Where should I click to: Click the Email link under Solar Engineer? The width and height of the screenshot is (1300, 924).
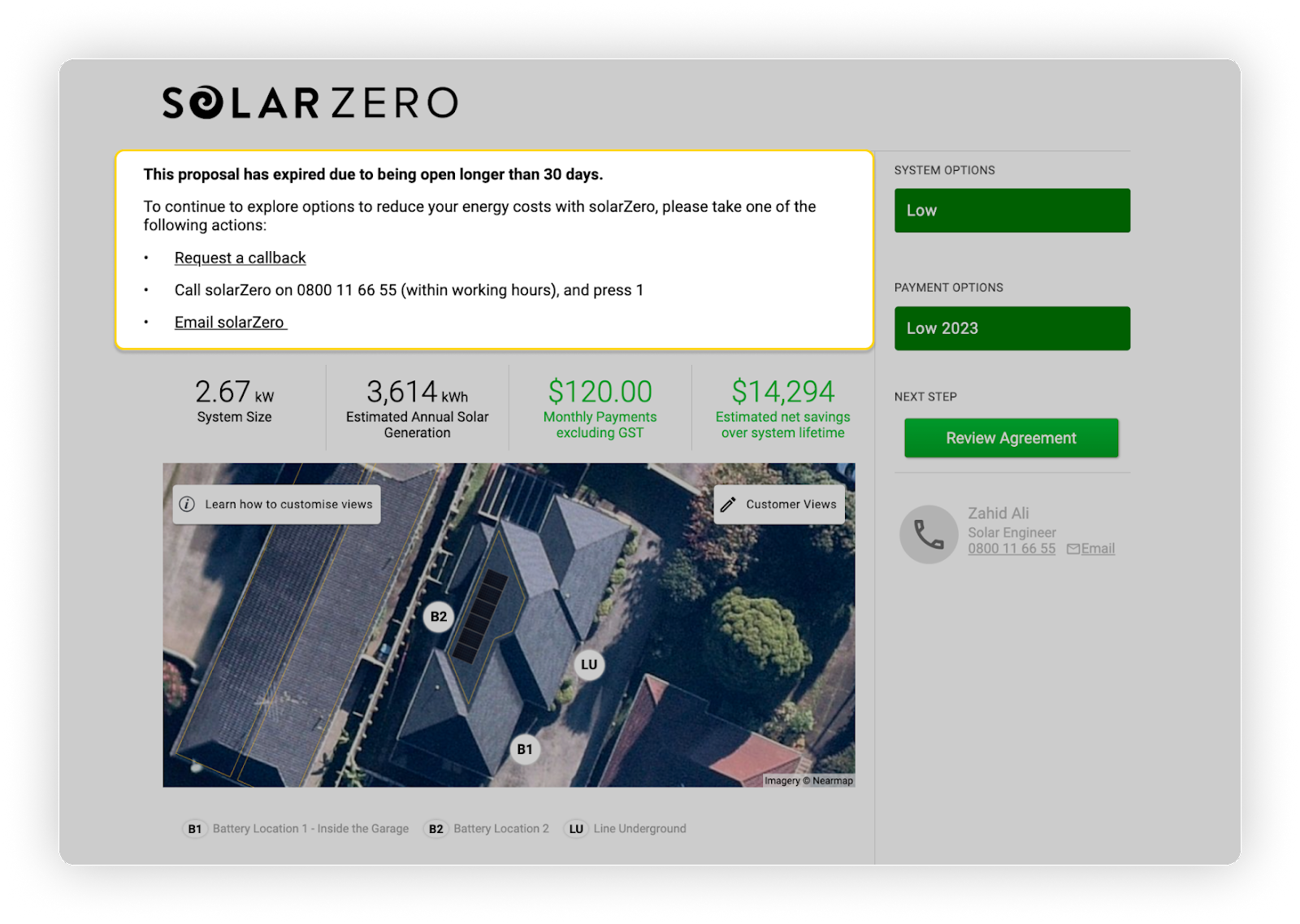1098,549
